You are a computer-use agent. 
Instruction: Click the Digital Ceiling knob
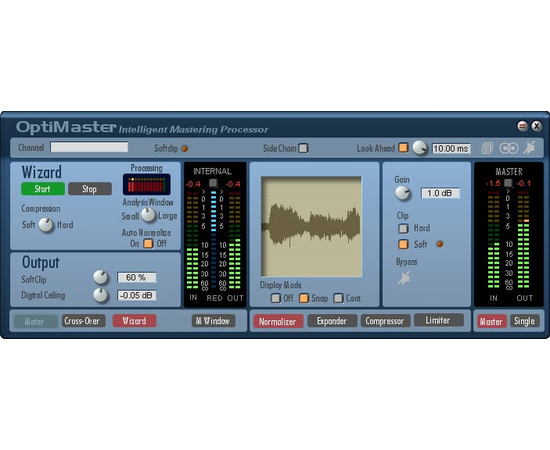(x=101, y=295)
